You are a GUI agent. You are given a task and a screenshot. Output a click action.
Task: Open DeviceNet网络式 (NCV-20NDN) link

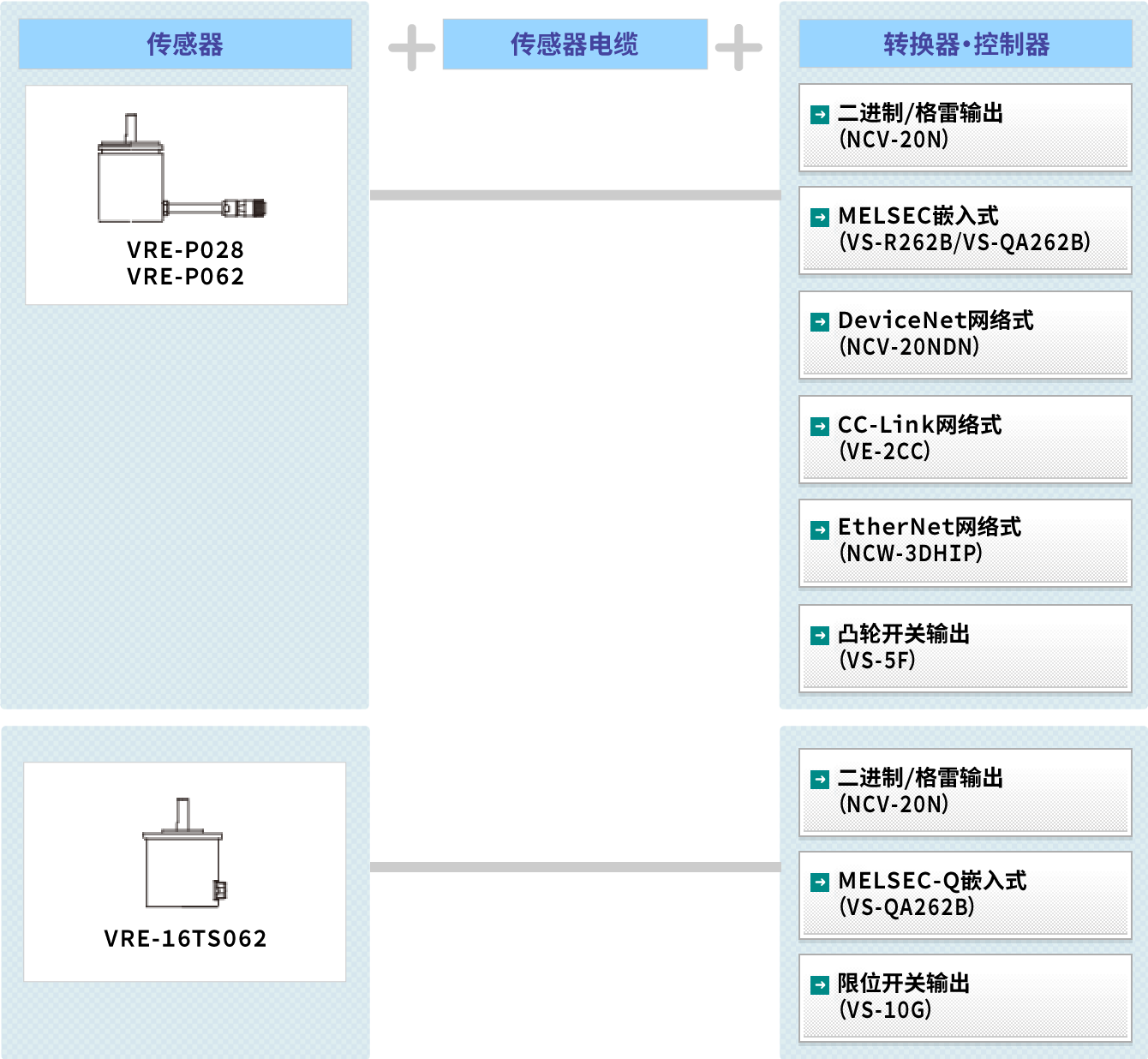click(966, 335)
